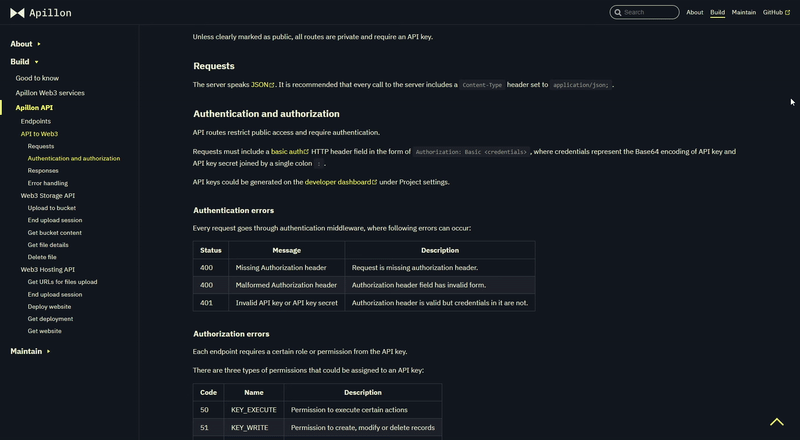Click the Apillon logo icon
Screen dimensions: 800x440
click(17, 13)
